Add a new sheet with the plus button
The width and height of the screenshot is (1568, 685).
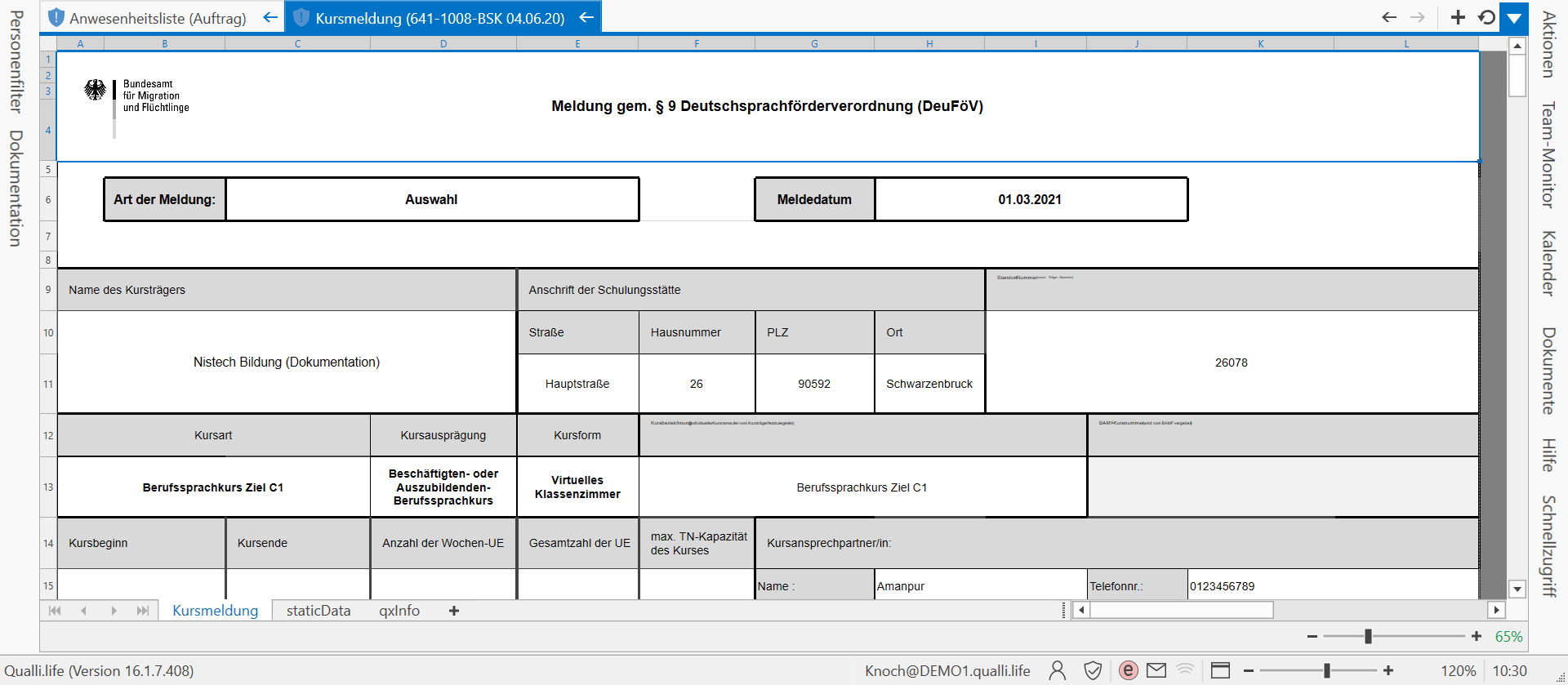[454, 611]
